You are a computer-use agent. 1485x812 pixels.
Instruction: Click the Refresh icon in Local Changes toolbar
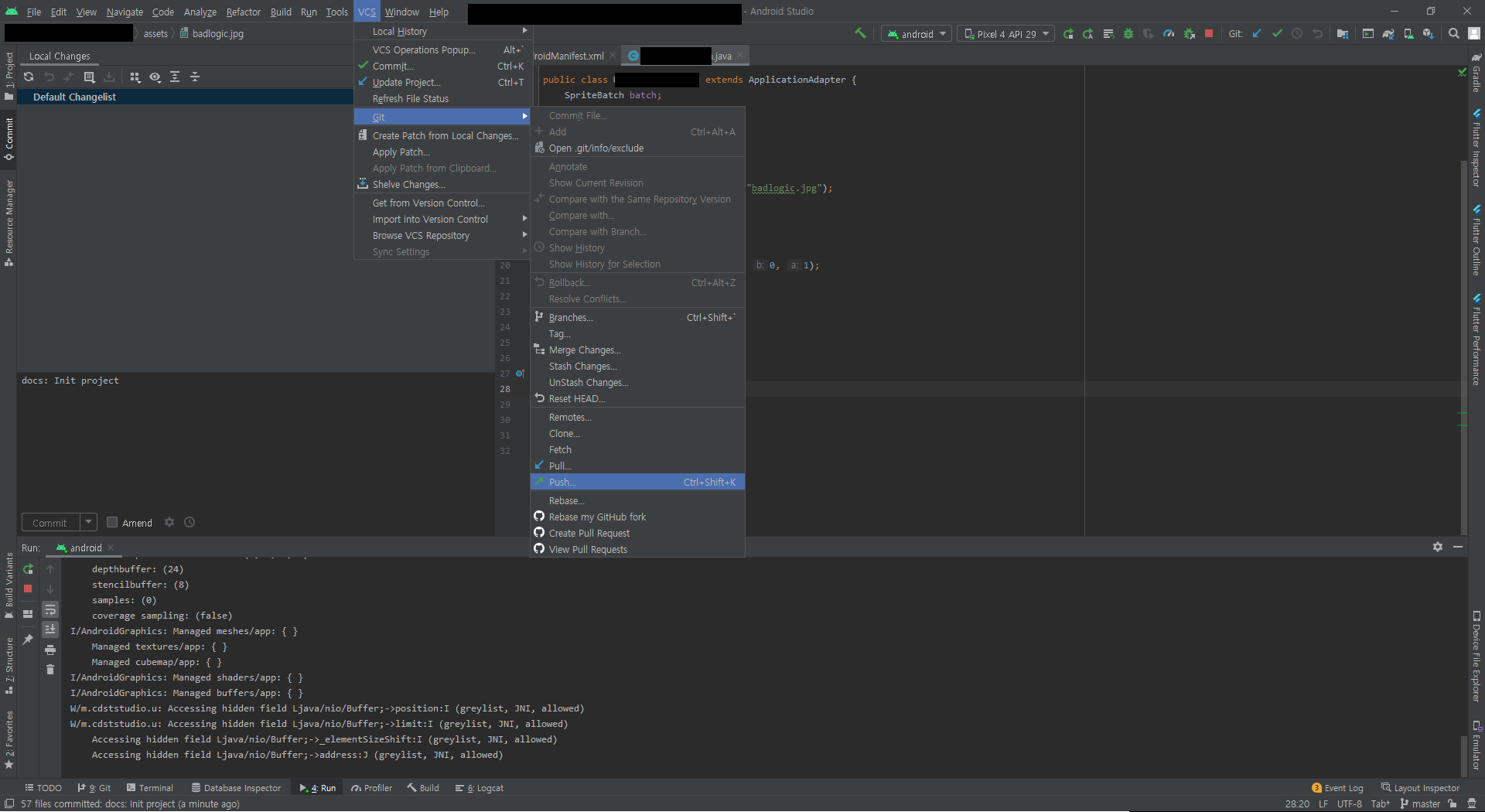[29, 77]
